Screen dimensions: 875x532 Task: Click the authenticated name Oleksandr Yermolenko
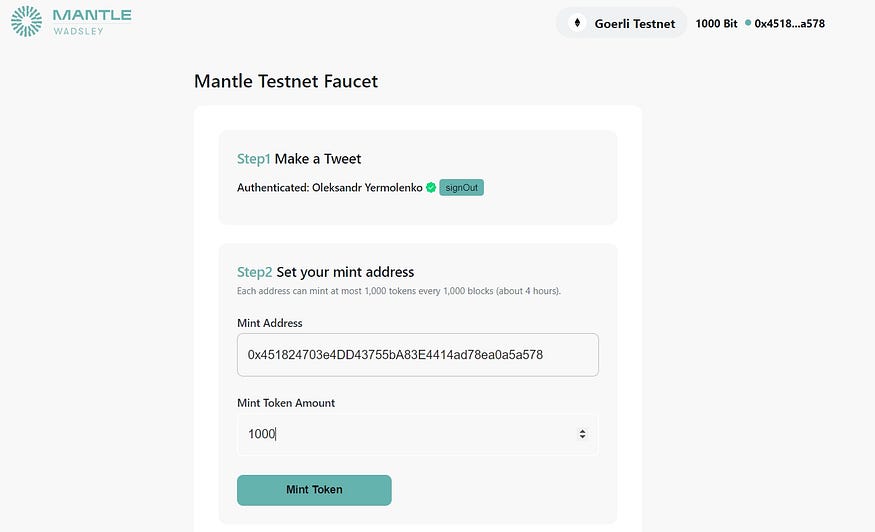pos(367,187)
